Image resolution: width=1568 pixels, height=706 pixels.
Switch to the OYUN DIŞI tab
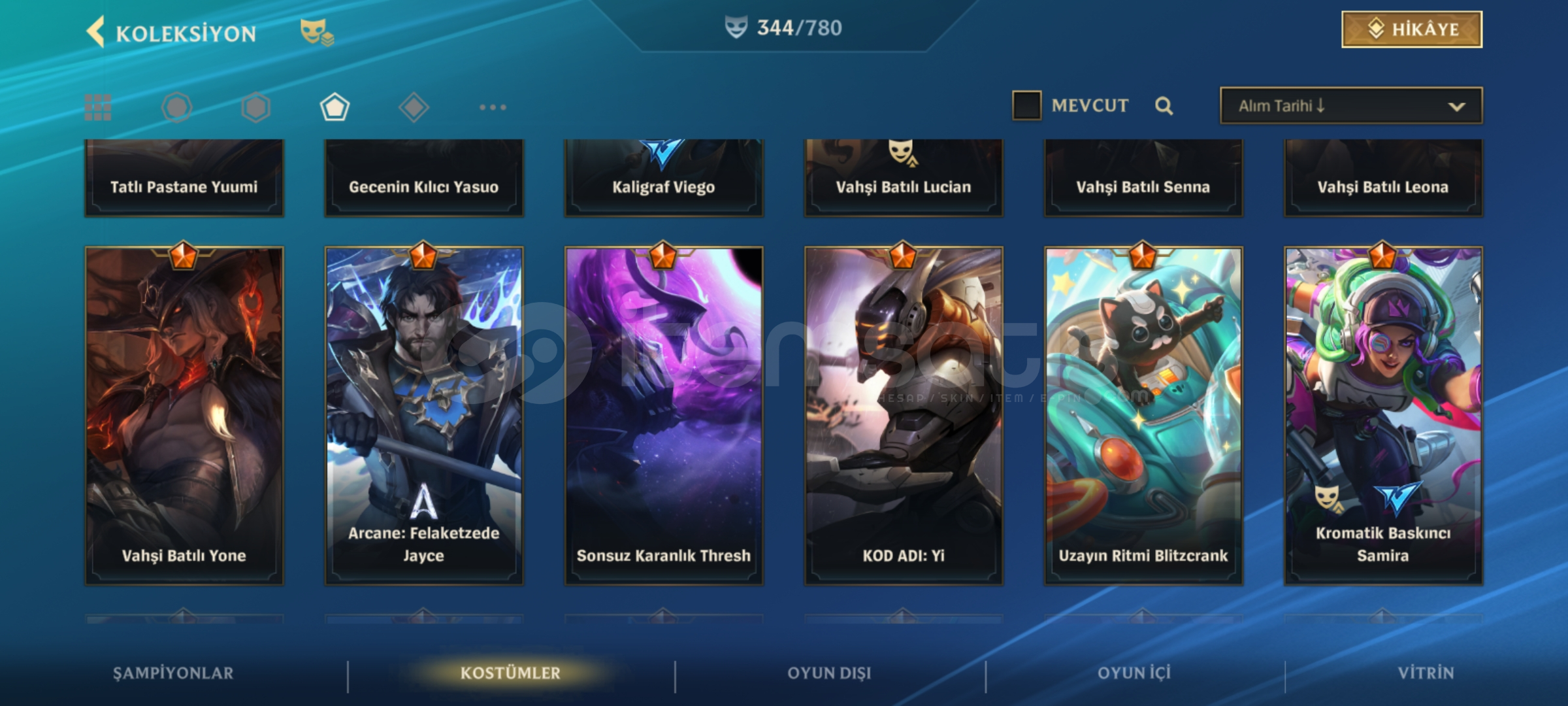tap(829, 673)
